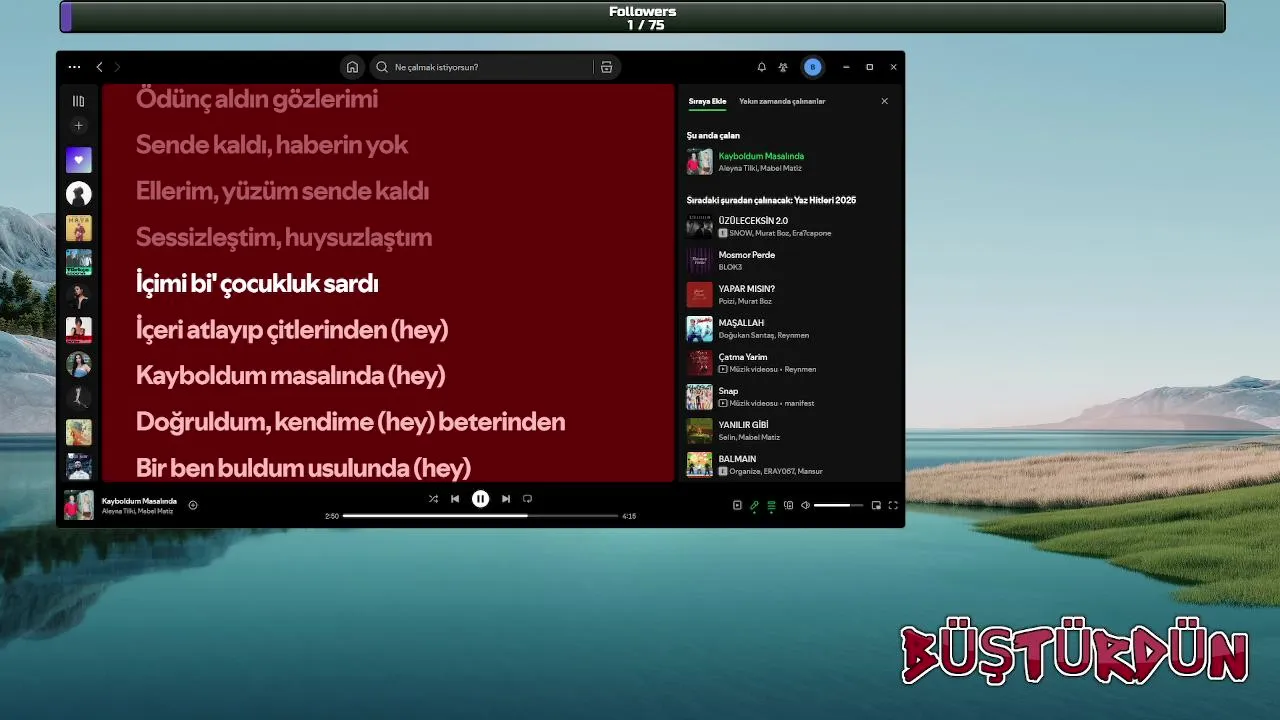1280x720 pixels.
Task: Open Browse icon in search bar
Action: pos(606,67)
